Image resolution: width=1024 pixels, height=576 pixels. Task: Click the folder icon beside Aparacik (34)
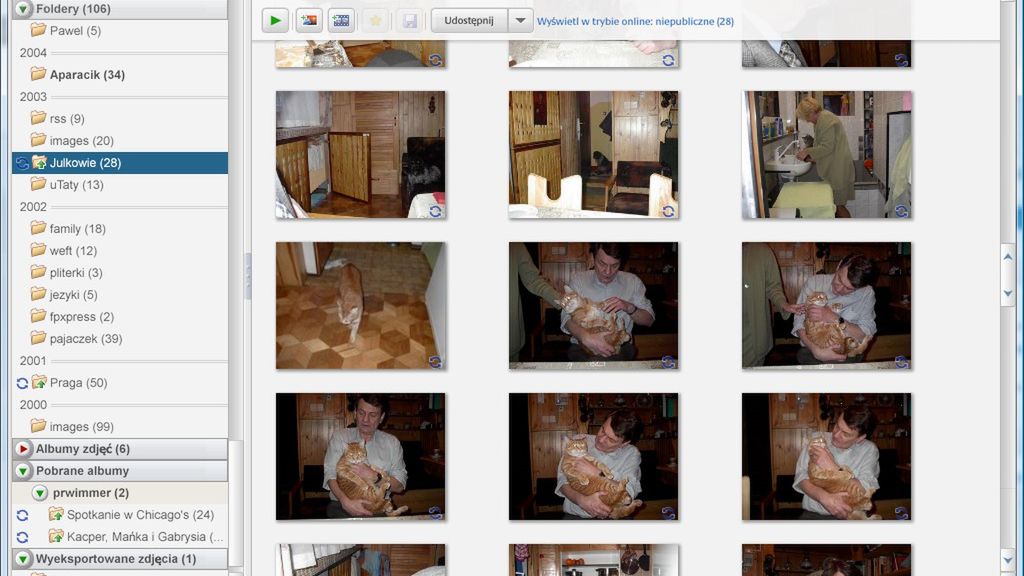click(37, 75)
